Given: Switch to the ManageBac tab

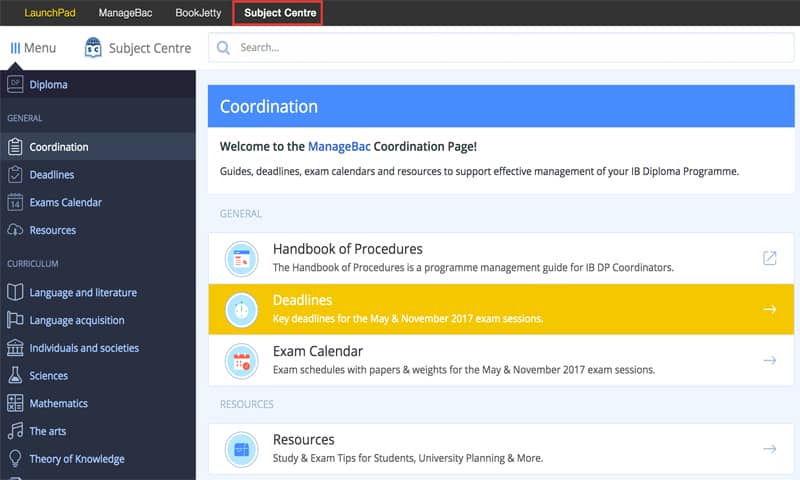Looking at the screenshot, I should click(x=125, y=13).
